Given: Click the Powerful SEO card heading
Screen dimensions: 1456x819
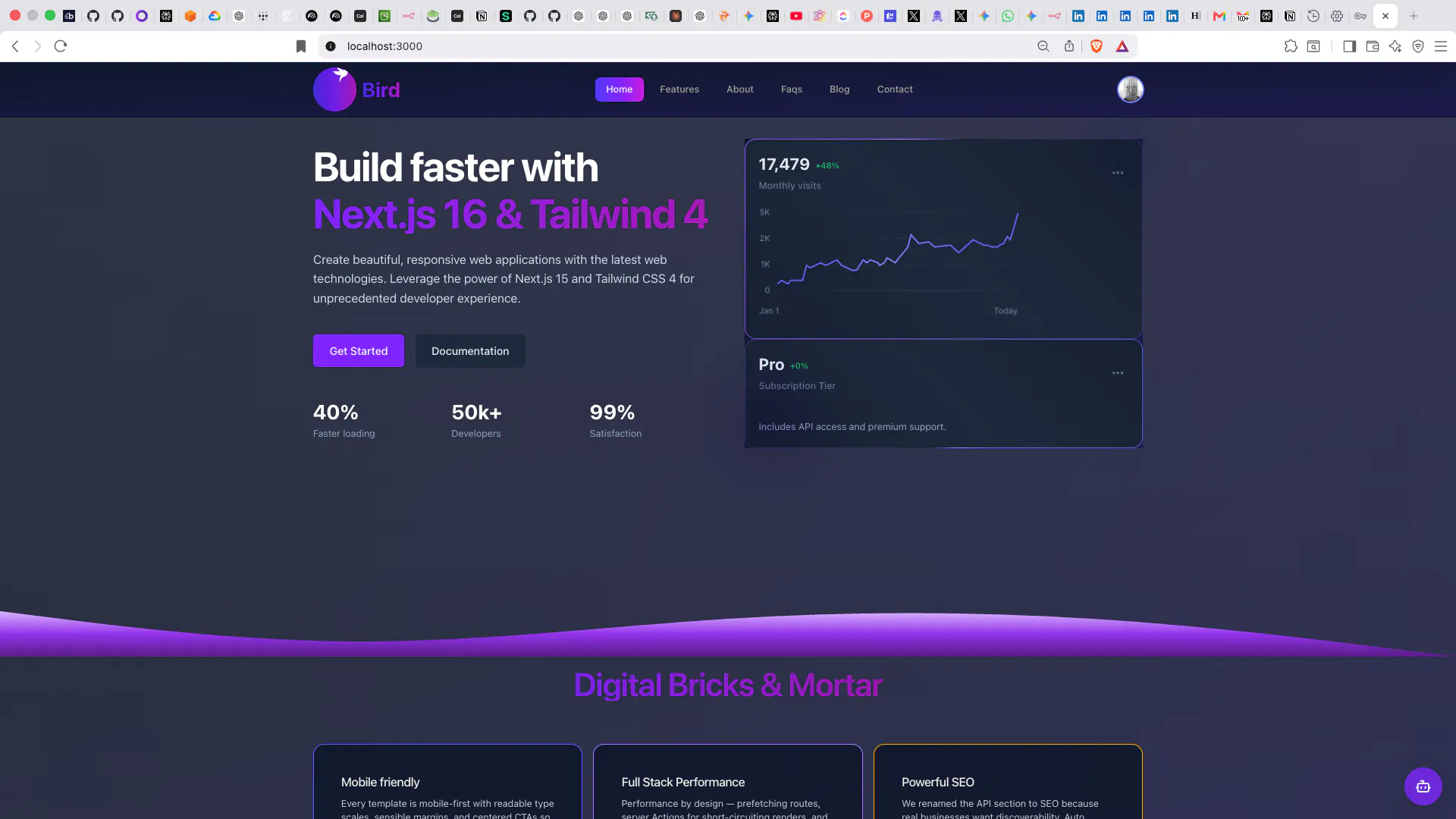Looking at the screenshot, I should coord(937,782).
